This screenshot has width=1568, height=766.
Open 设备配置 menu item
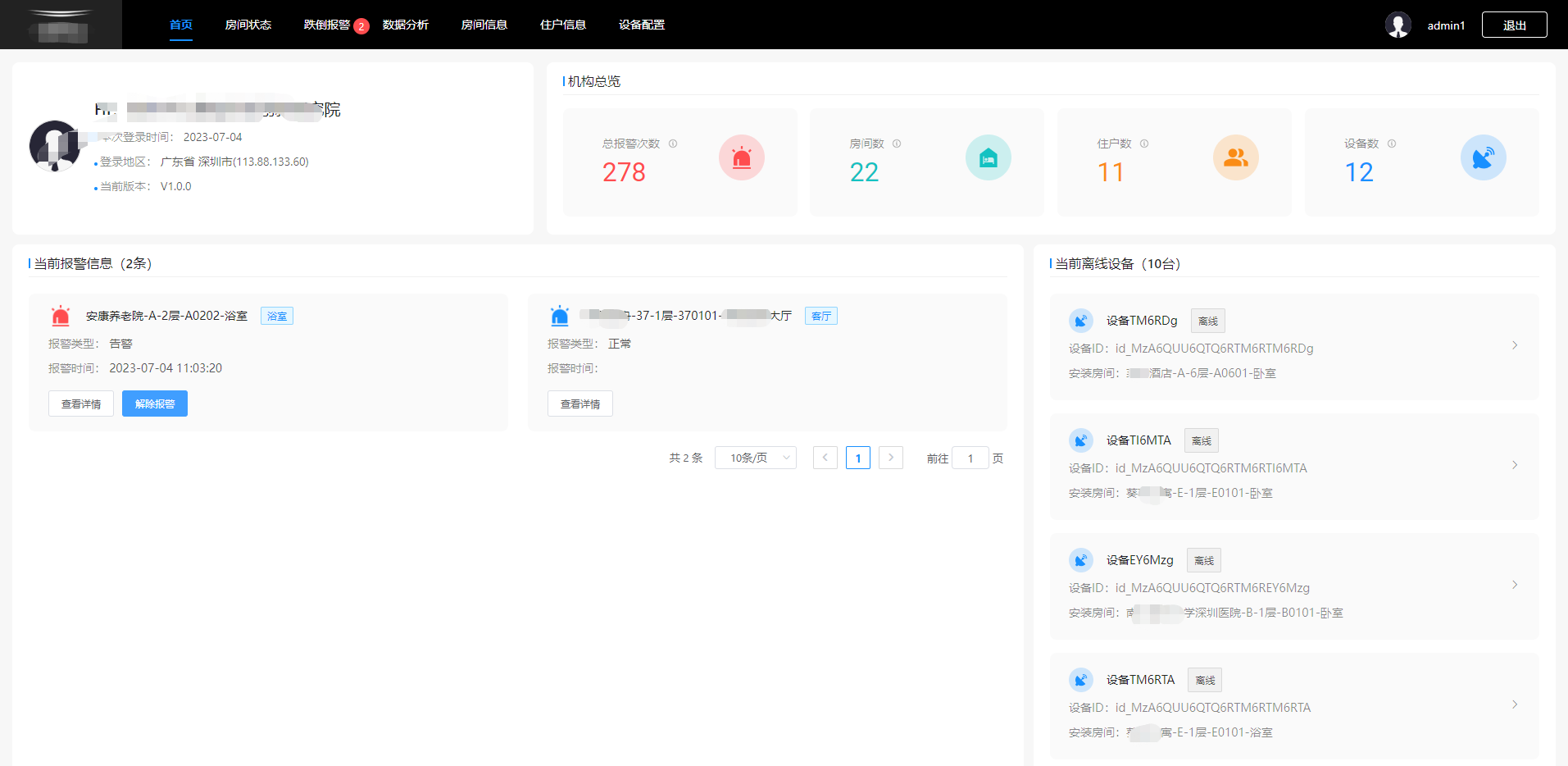pyautogui.click(x=642, y=25)
